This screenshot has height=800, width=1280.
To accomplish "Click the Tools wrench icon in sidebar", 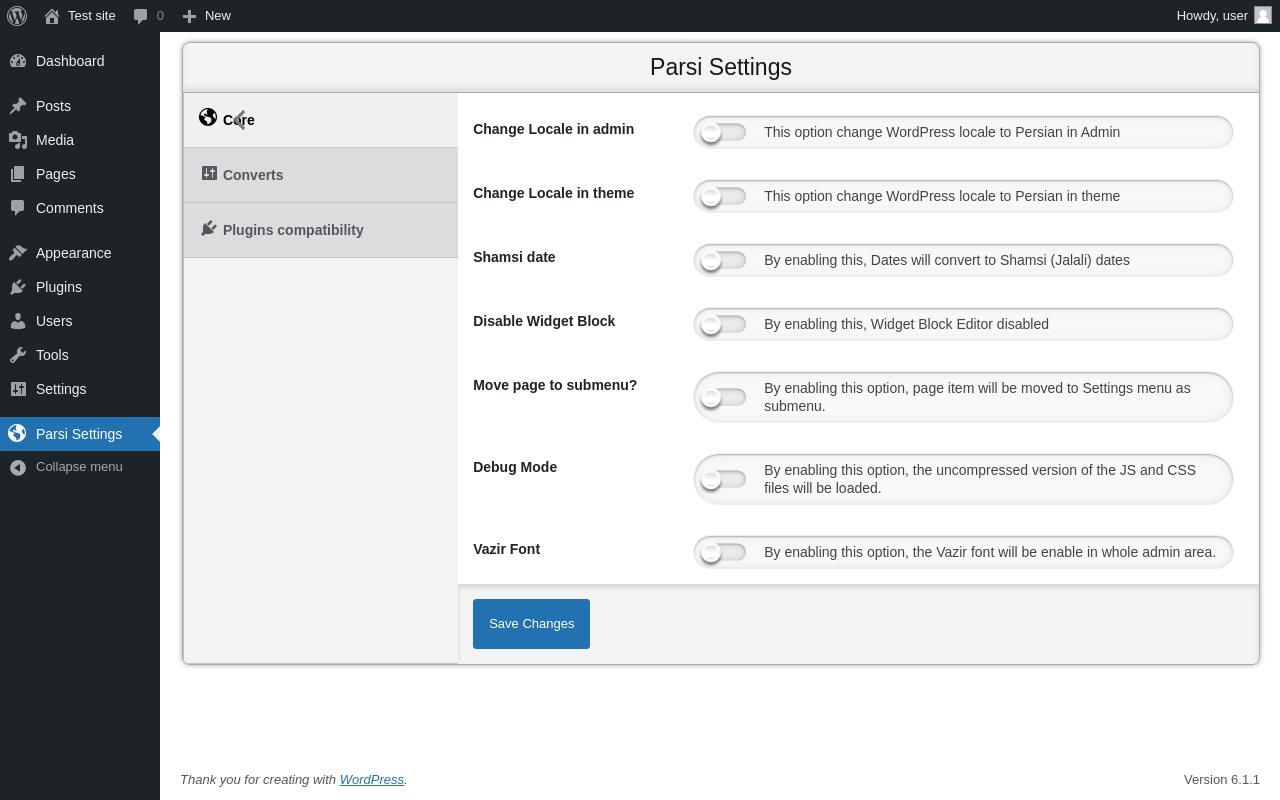I will click(18, 355).
